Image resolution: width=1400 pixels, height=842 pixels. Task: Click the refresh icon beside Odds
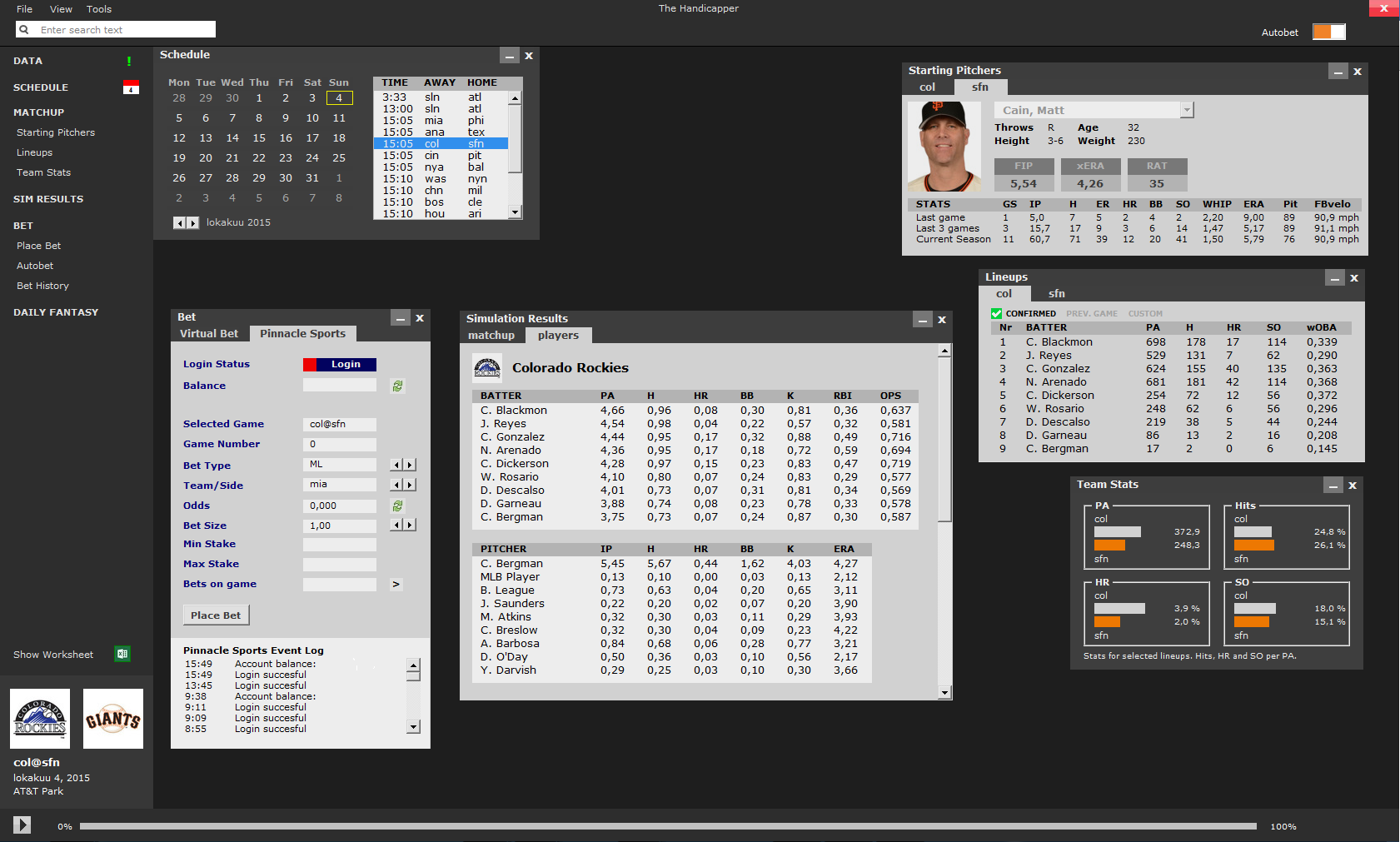tap(398, 506)
